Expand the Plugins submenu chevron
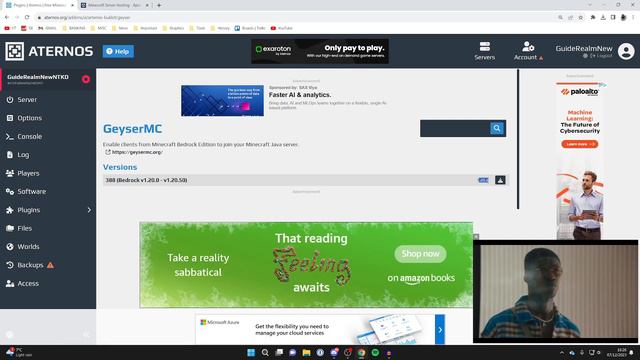The height and width of the screenshot is (360, 640). coord(89,210)
